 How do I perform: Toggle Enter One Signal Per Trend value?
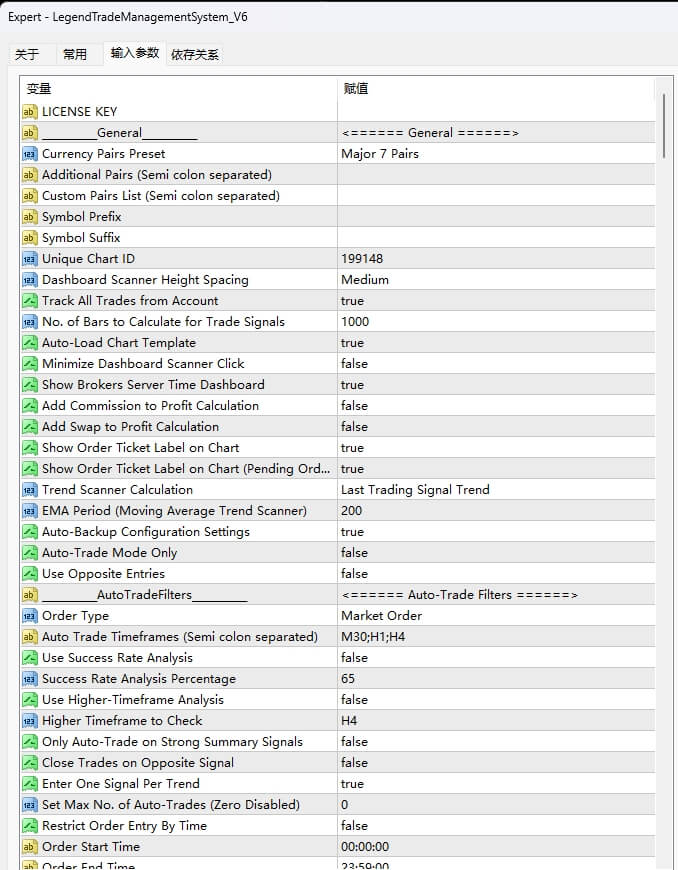(496, 784)
